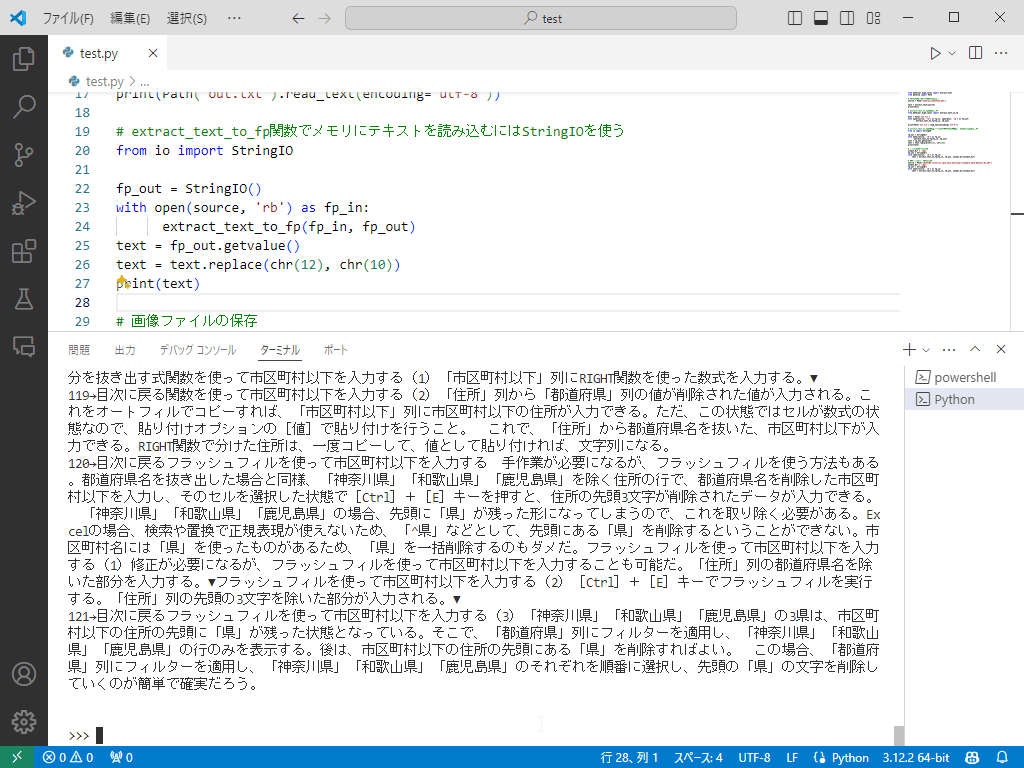
Task: Click the test search box in title bar
Action: pos(541,18)
